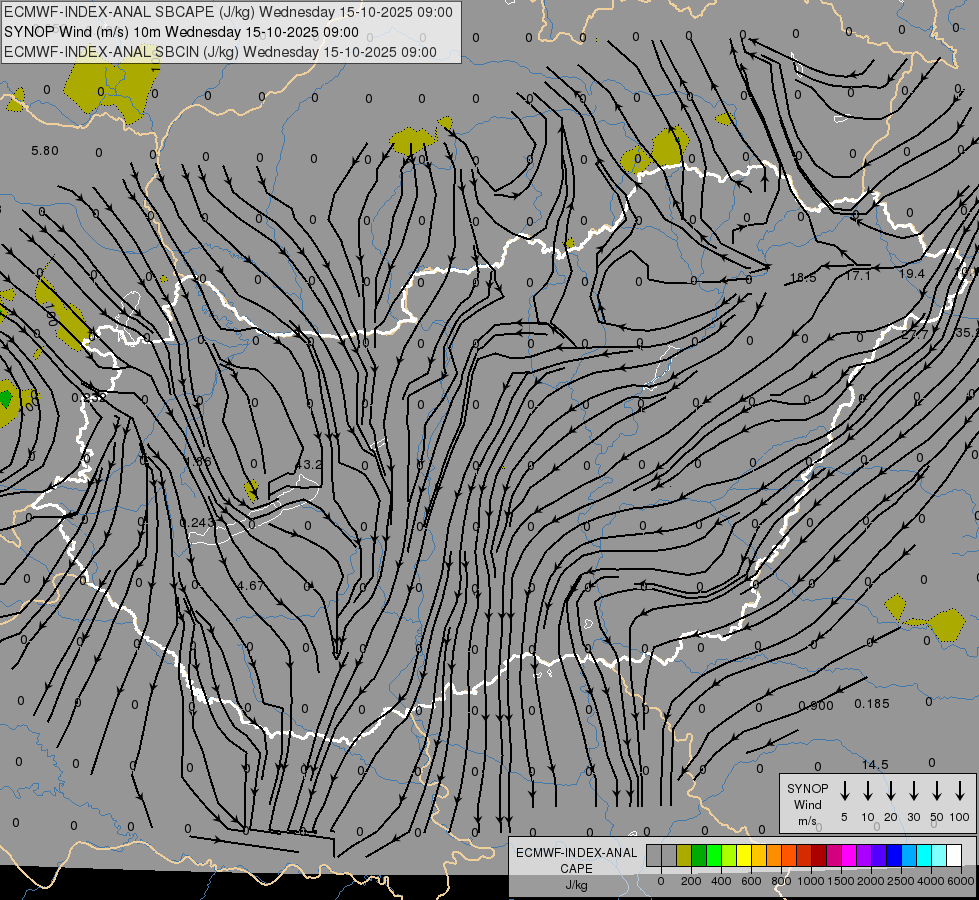Click the 2000 tick on CAPE scale
This screenshot has width=979, height=900.
[x=870, y=881]
